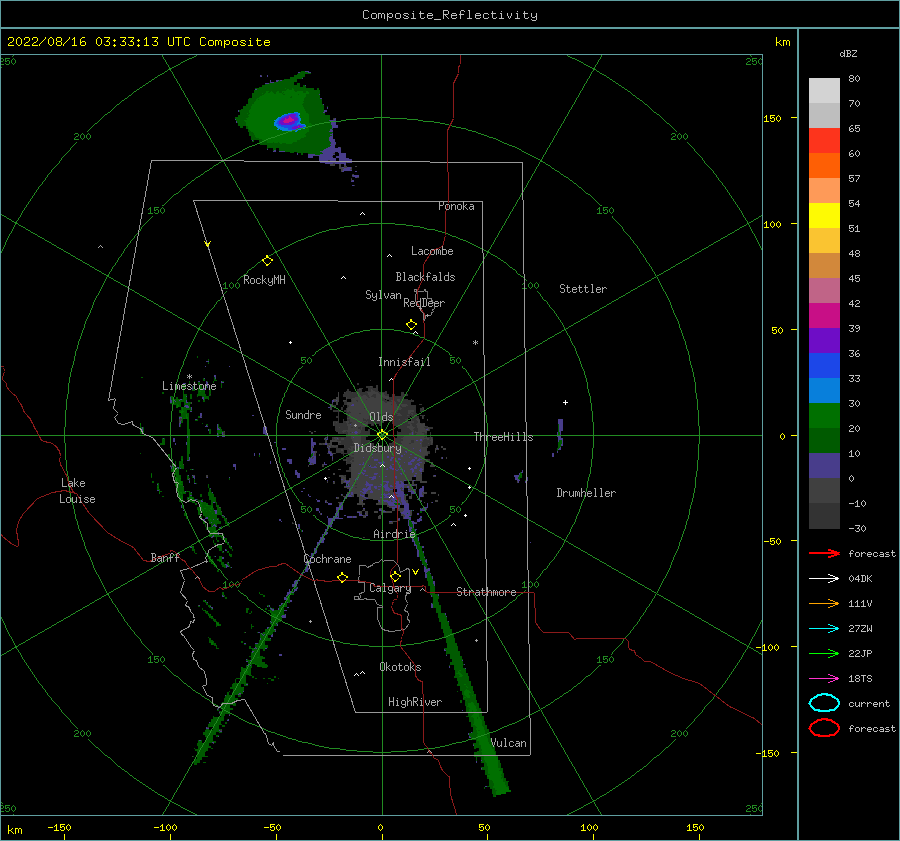
Task: Select the orange 57-60 dBZ color swatch
Action: (824, 165)
